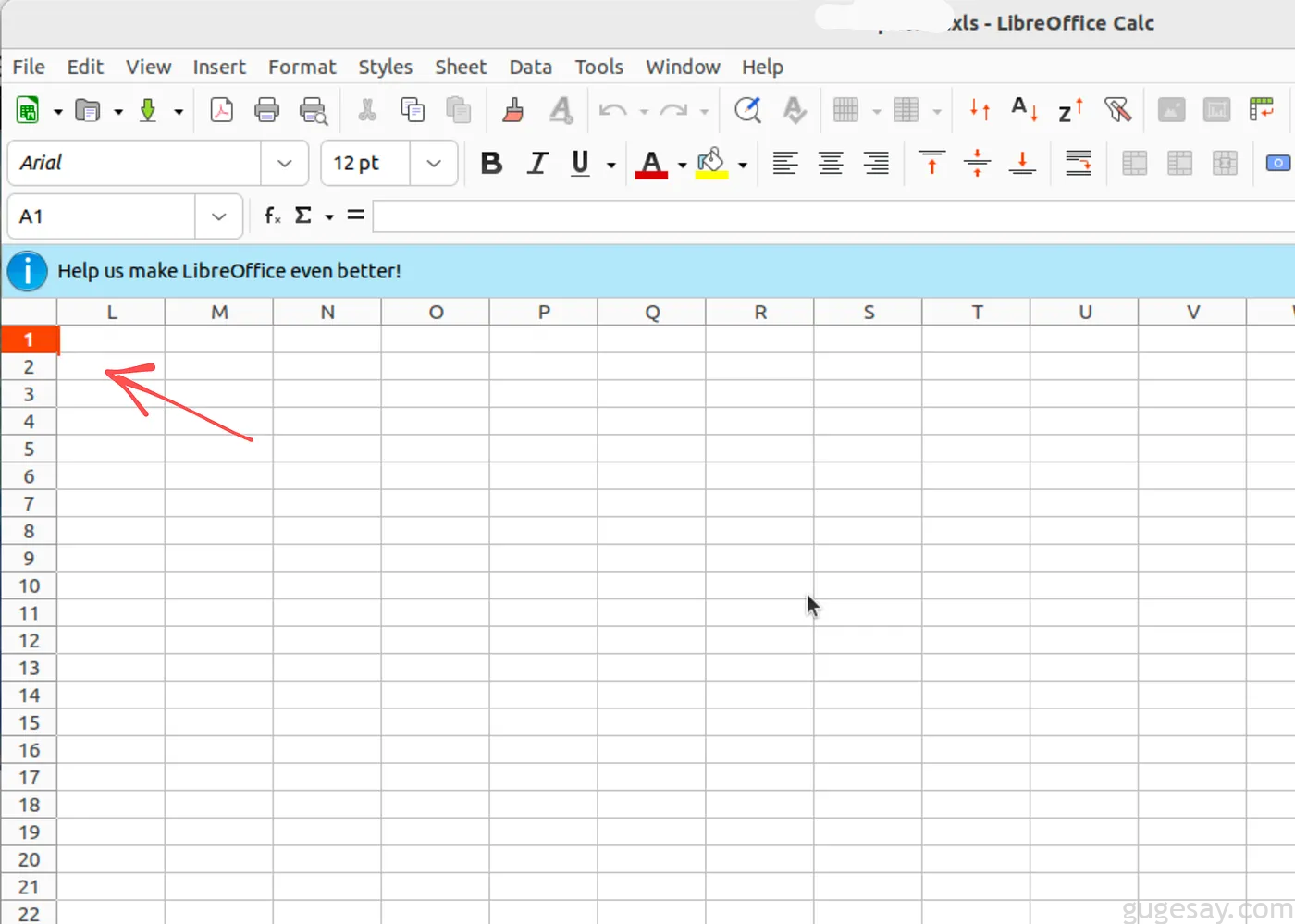This screenshot has height=924, width=1295.
Task: Save the document with the Save icon
Action: (x=148, y=111)
